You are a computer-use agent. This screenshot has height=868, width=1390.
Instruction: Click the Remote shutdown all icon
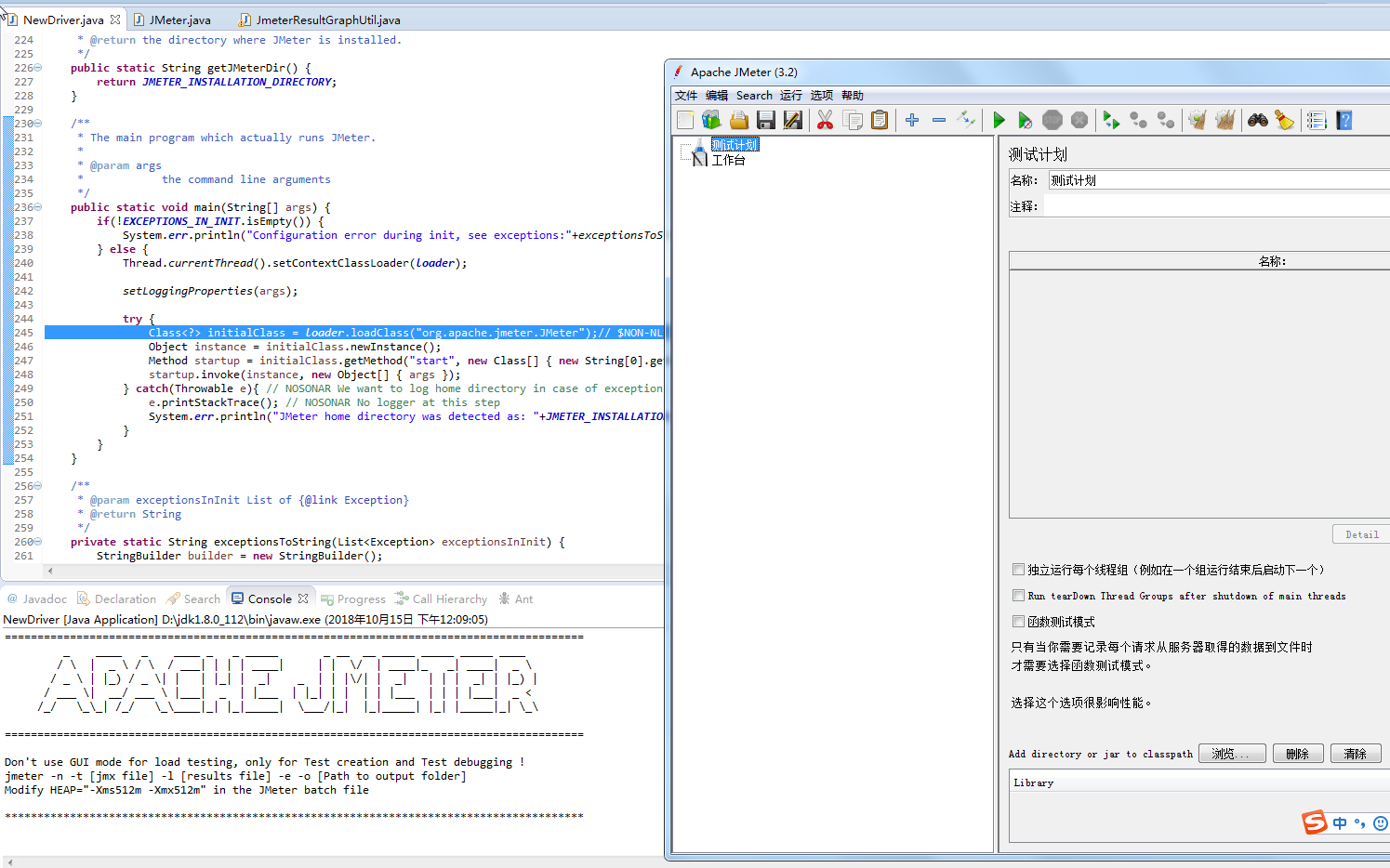(x=1165, y=120)
